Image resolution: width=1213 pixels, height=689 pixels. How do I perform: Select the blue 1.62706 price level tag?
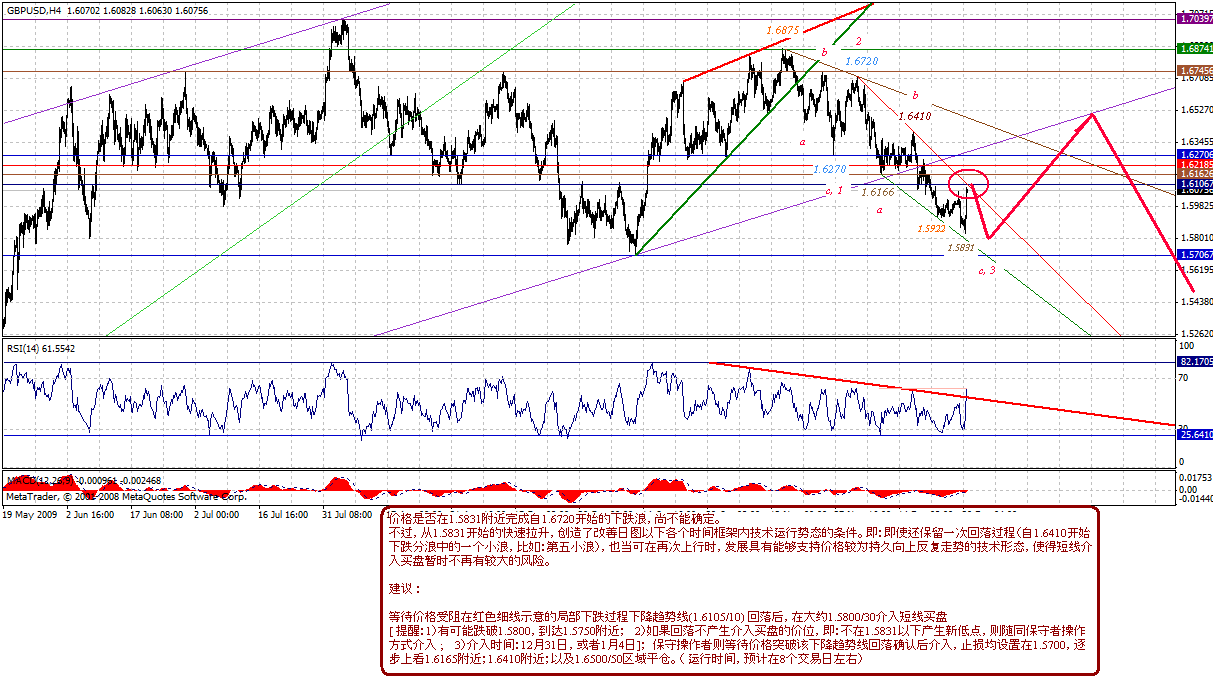point(1196,155)
